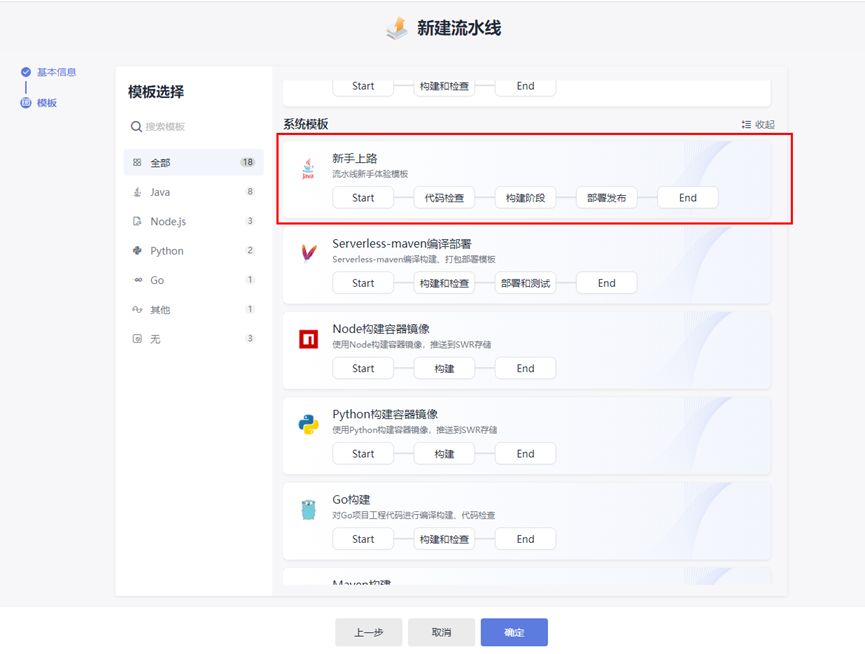
Task: Click the 取消 cancel button
Action: [441, 632]
